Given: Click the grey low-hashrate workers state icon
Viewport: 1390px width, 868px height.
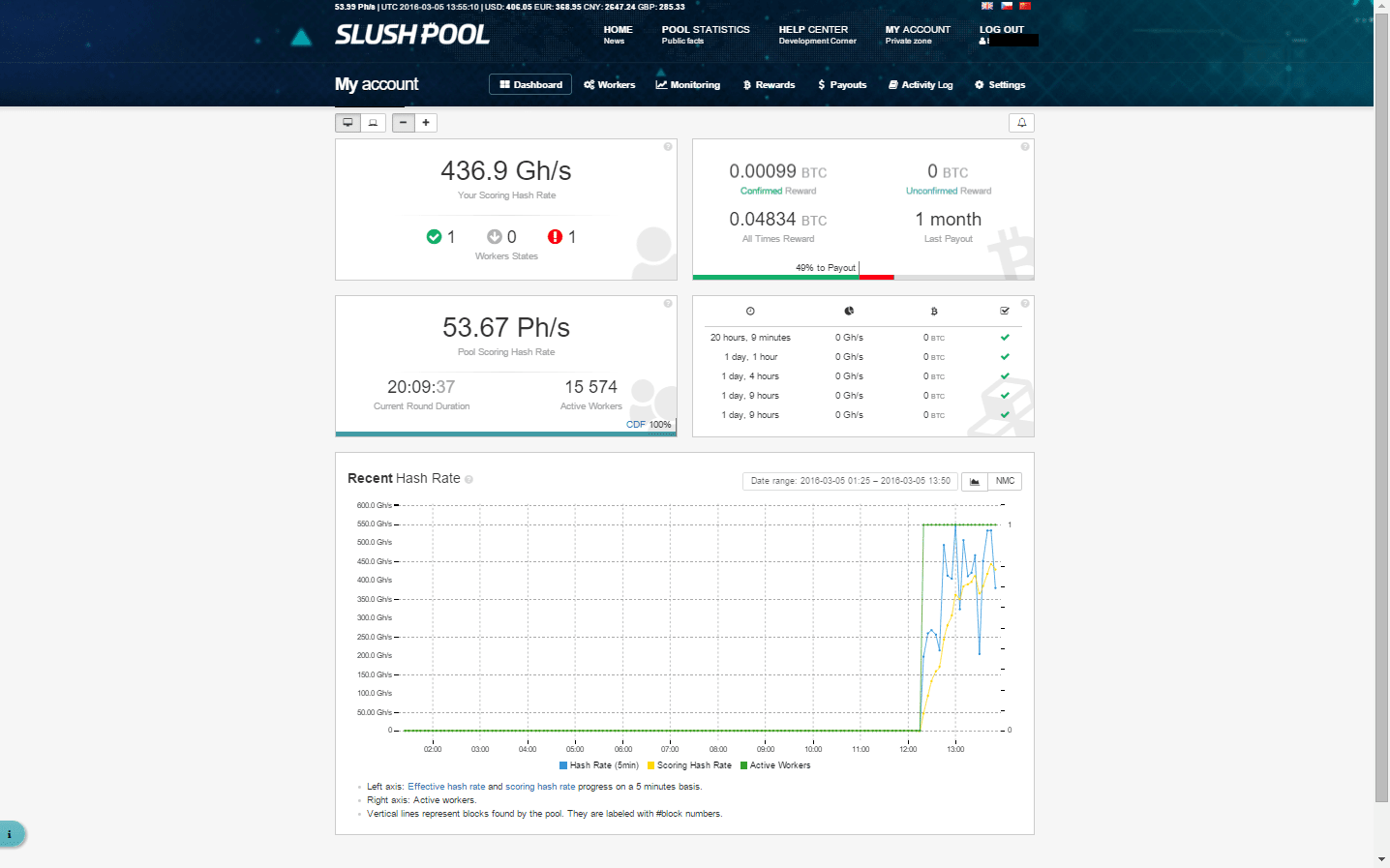Looking at the screenshot, I should click(495, 237).
